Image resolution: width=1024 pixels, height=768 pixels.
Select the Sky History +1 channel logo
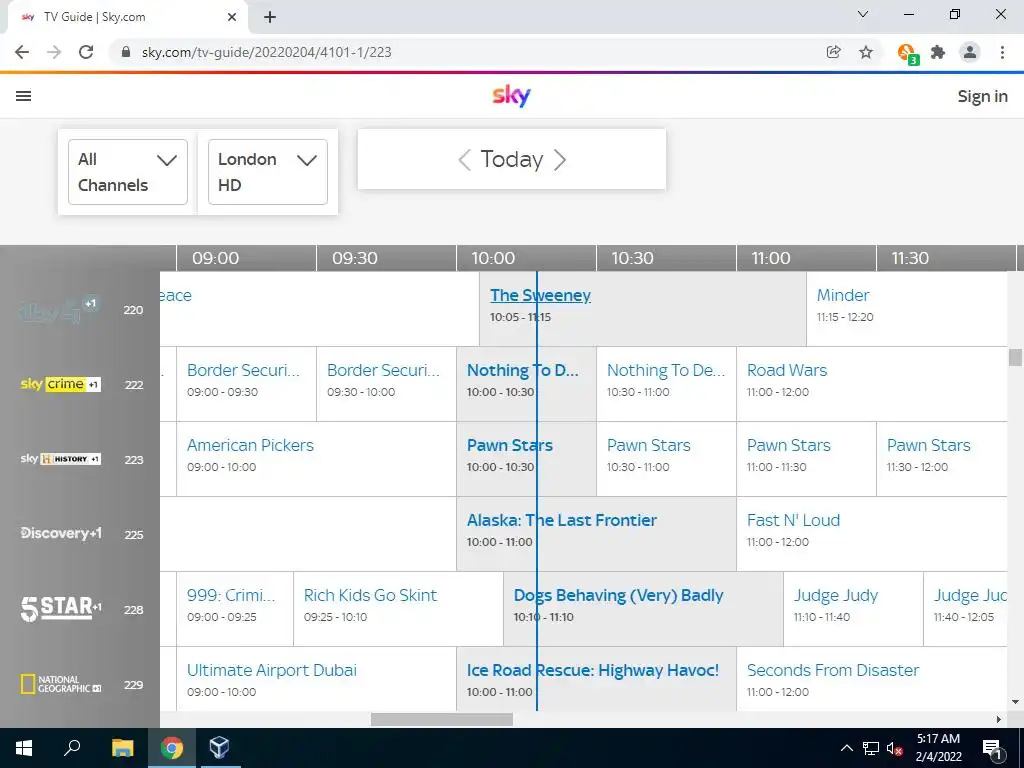pos(59,459)
